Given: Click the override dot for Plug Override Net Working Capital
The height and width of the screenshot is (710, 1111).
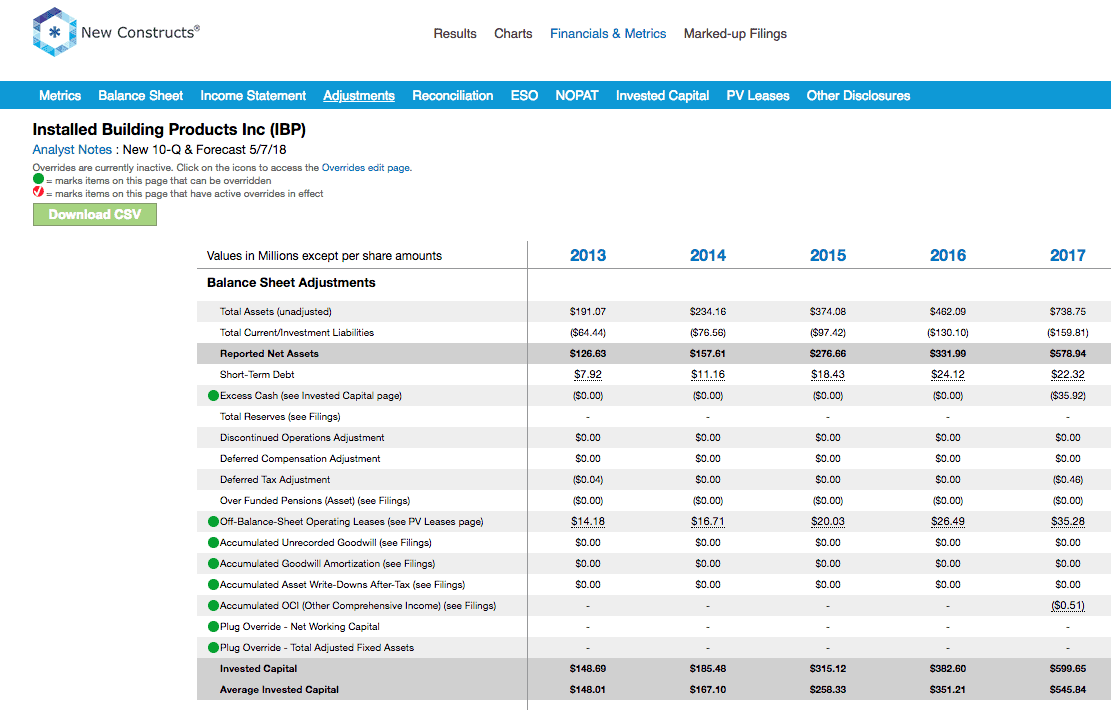Looking at the screenshot, I should pyautogui.click(x=213, y=626).
